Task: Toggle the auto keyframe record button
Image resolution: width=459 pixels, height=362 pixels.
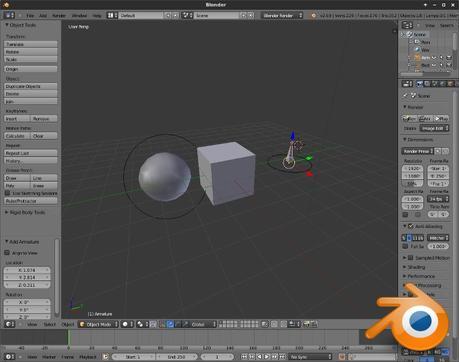Action: (342, 357)
